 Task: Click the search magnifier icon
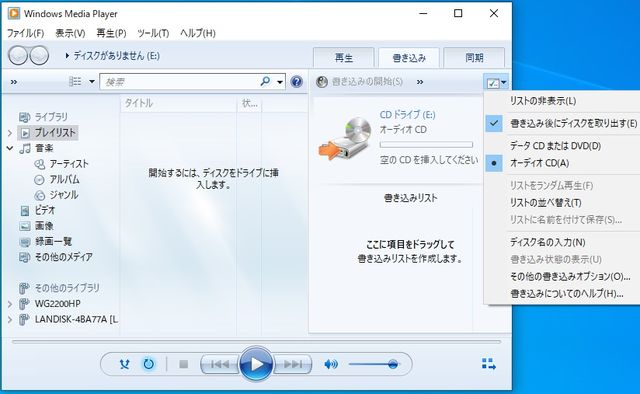click(265, 81)
